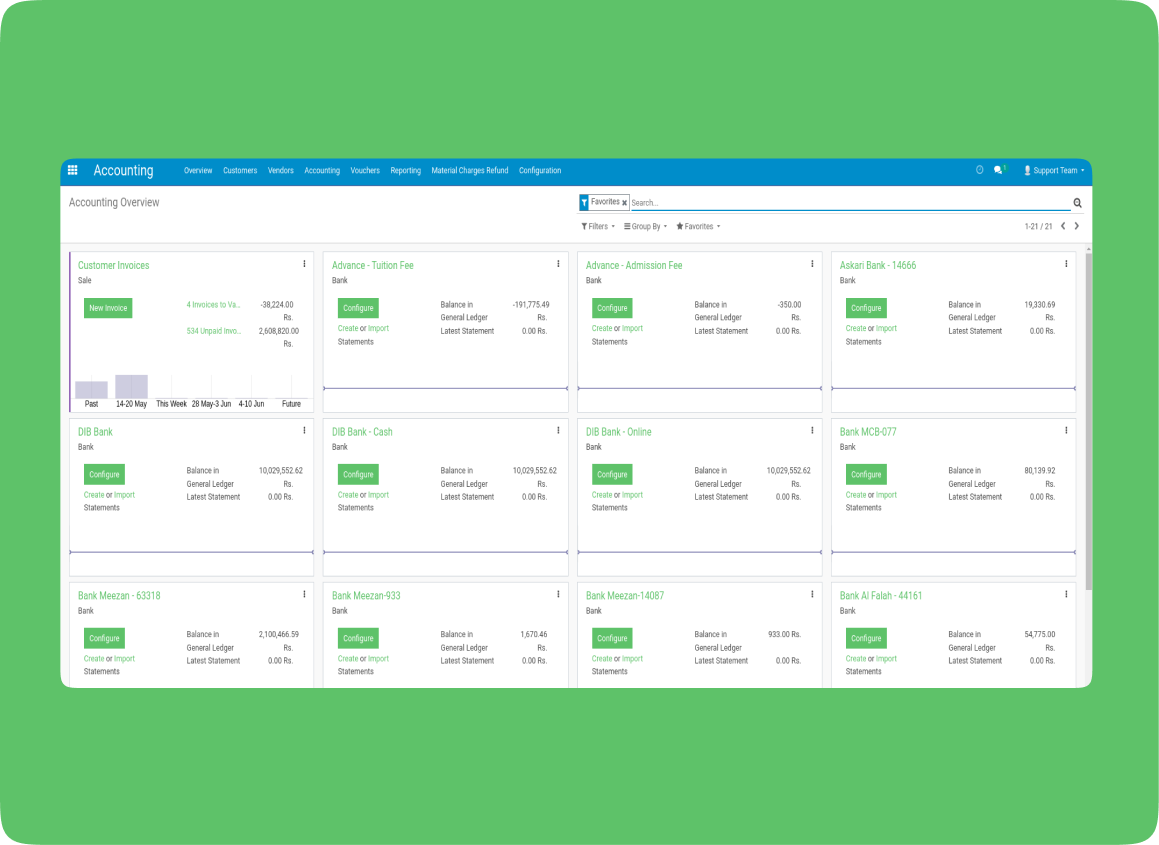This screenshot has height=845, width=1159.
Task: Open the Favorites star dropdown
Action: (x=698, y=227)
